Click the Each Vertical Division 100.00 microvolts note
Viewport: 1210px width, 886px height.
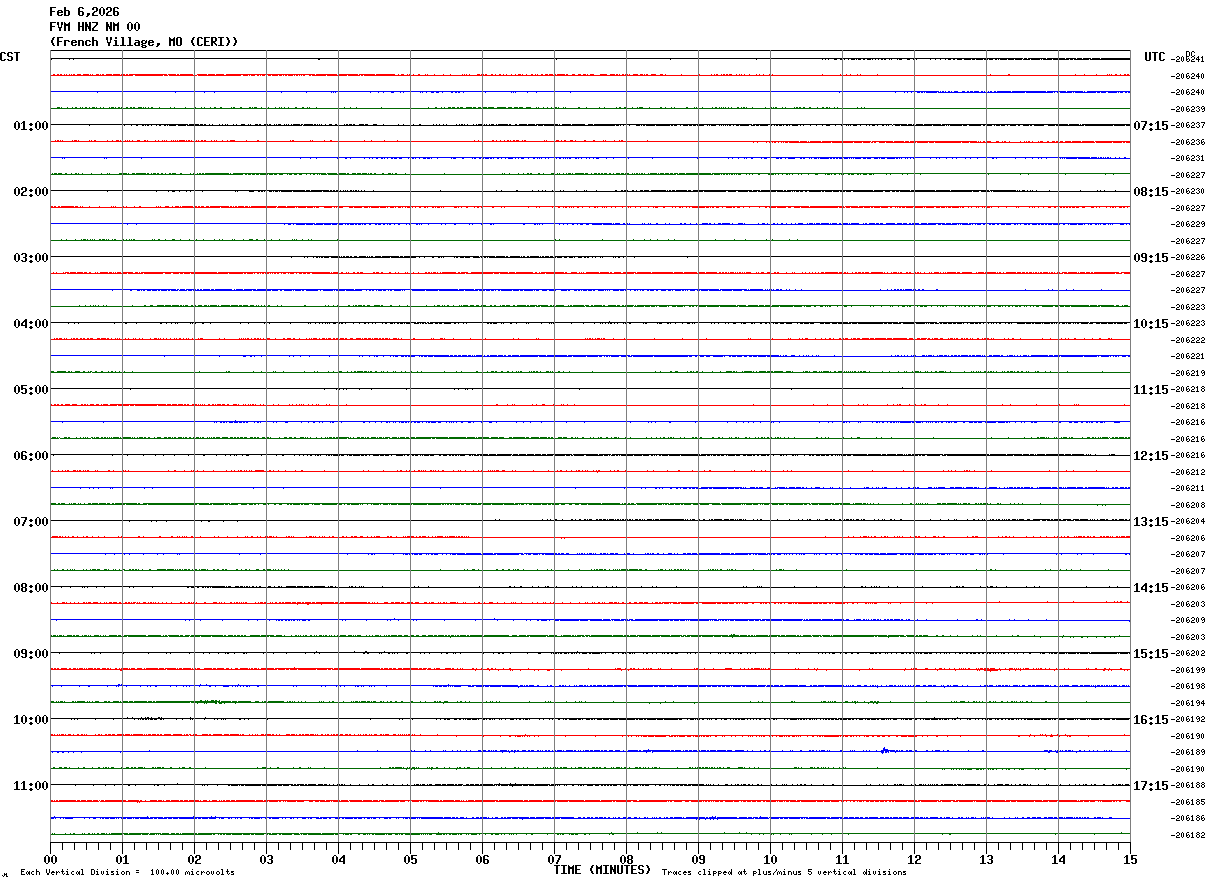point(127,872)
